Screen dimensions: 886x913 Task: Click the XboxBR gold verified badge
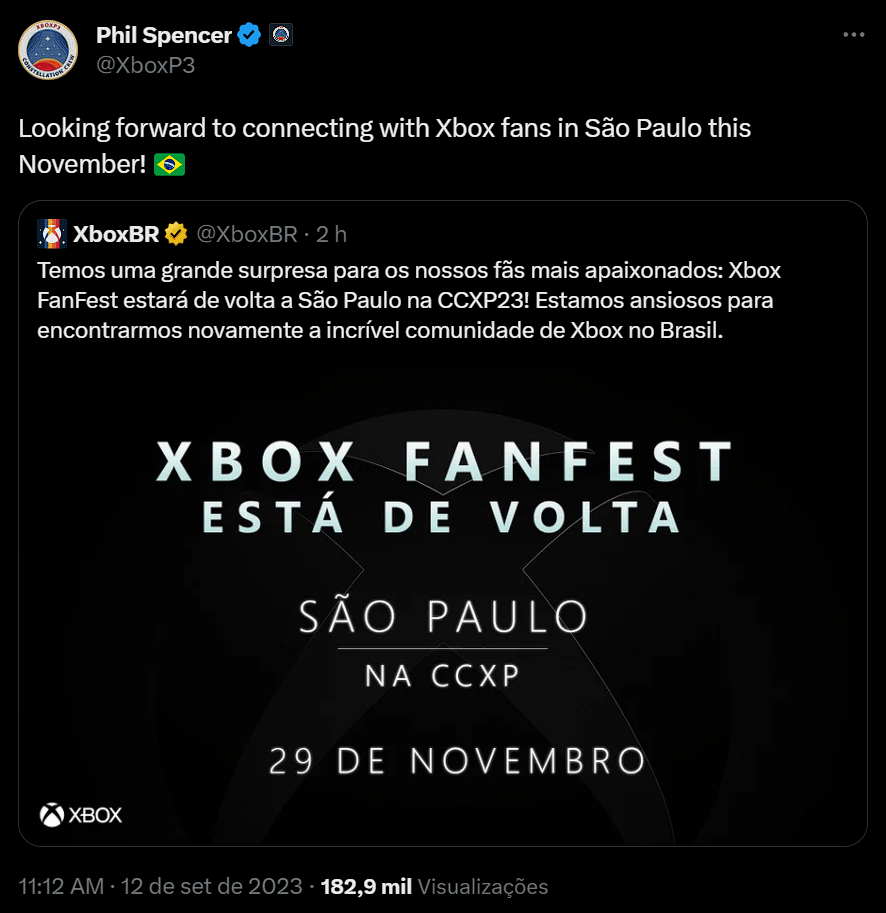coord(176,234)
